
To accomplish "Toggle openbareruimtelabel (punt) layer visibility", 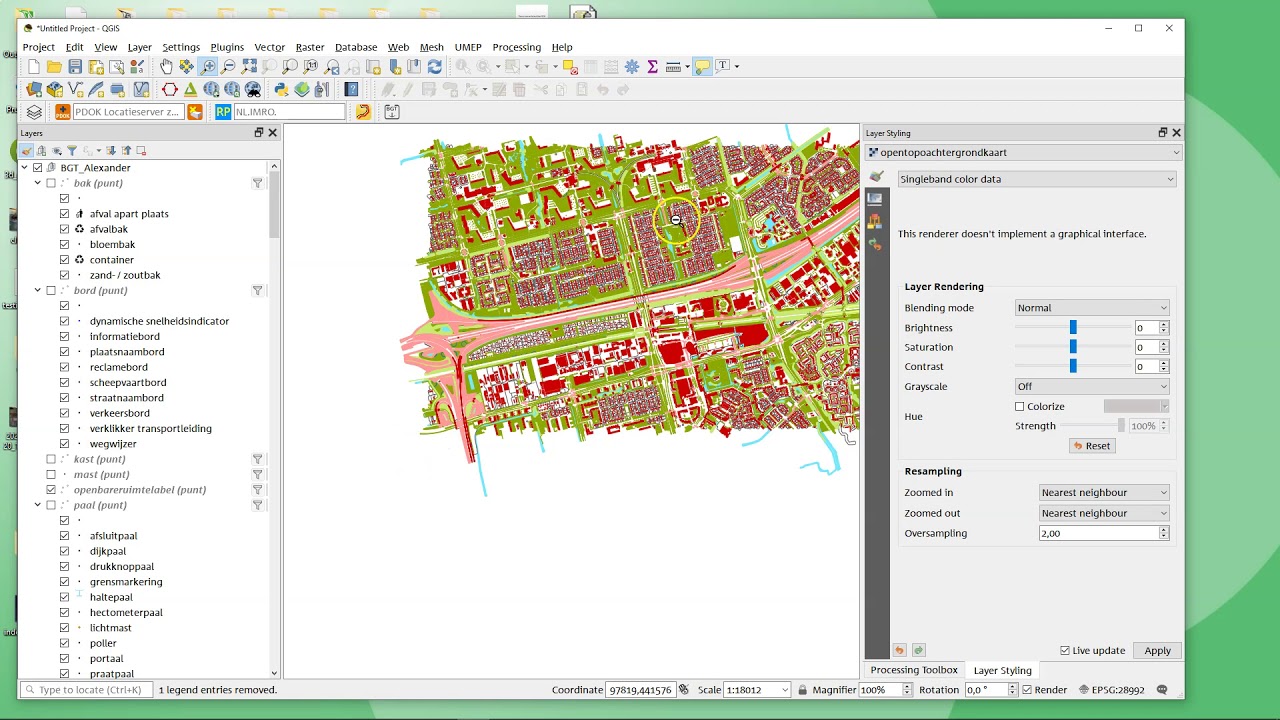I will pyautogui.click(x=51, y=490).
